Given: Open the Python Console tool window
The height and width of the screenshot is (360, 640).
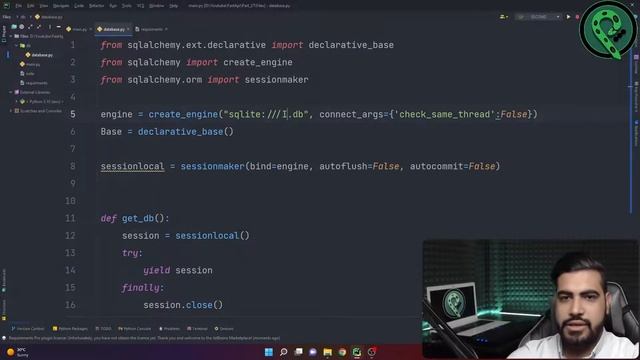Looking at the screenshot, I should (134, 329).
